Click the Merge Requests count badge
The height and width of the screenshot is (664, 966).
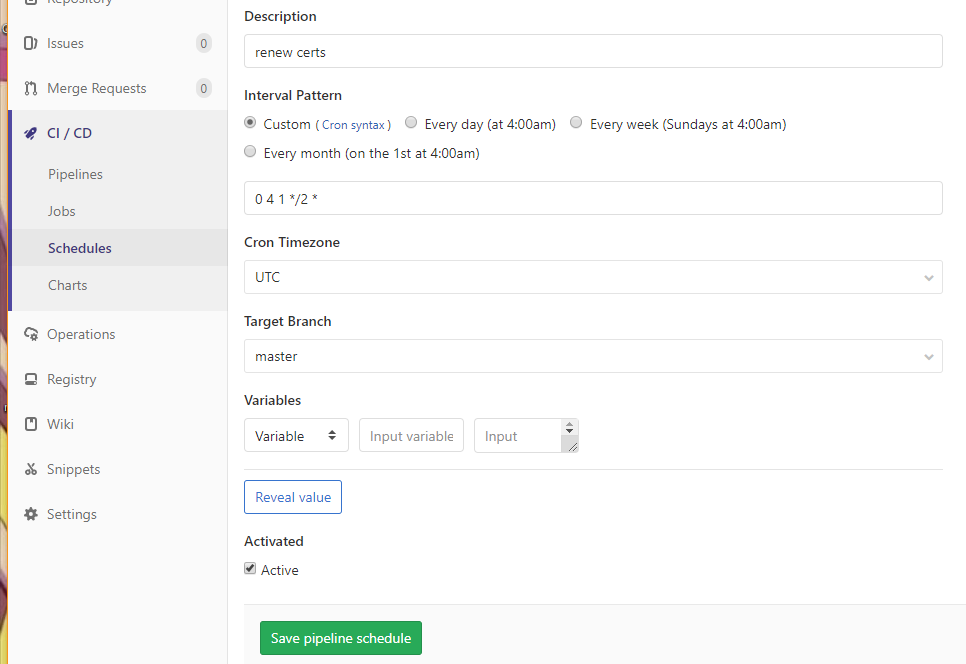203,89
